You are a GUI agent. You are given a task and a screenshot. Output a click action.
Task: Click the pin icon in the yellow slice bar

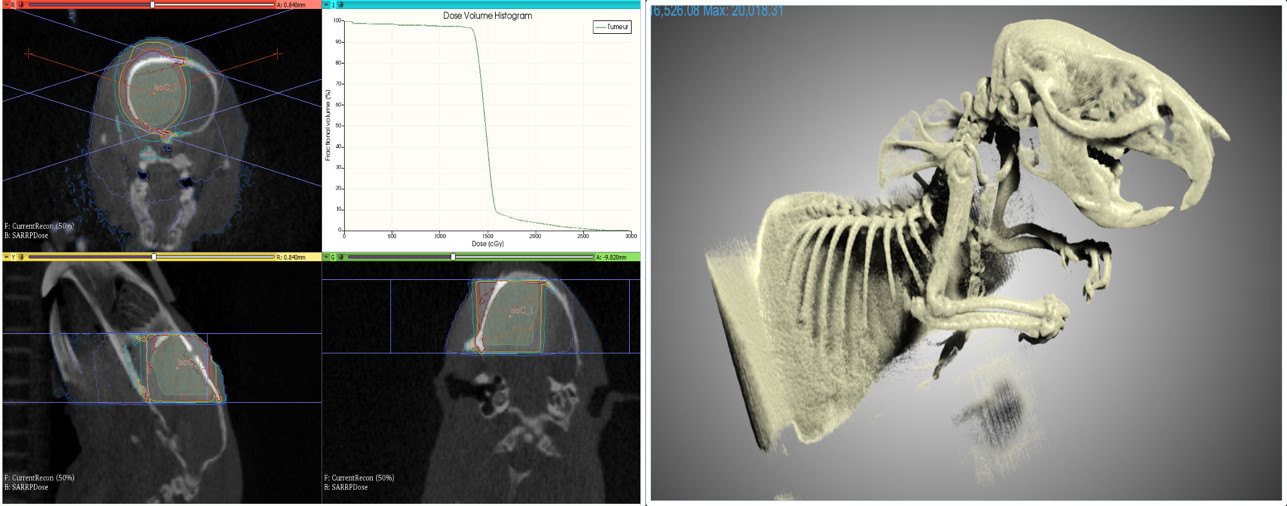5,257
